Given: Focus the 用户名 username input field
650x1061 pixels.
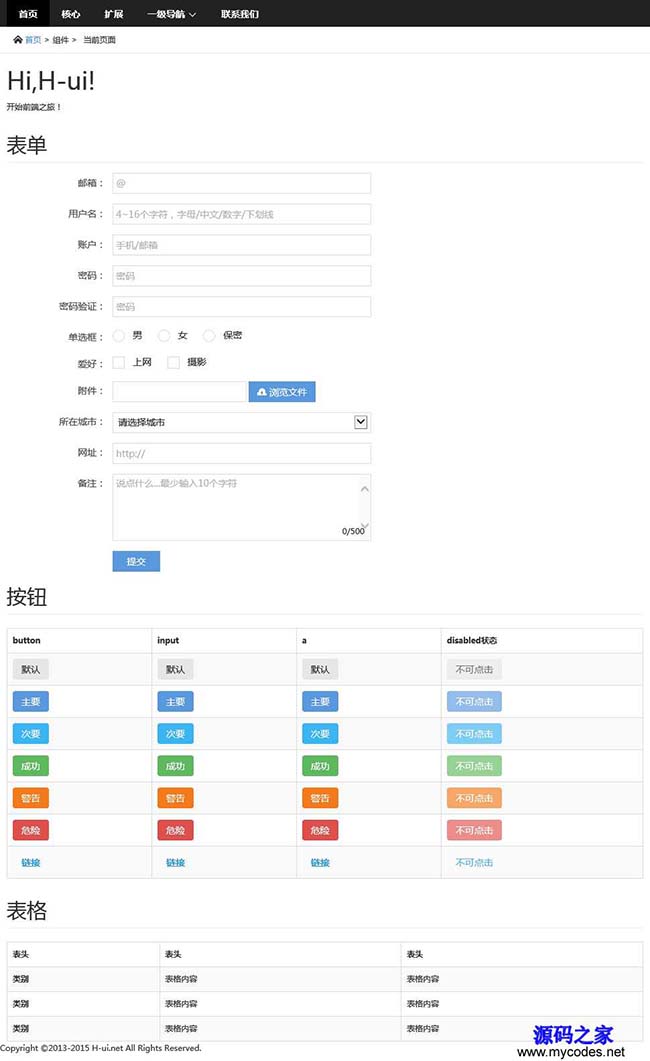Looking at the screenshot, I should pyautogui.click(x=241, y=214).
